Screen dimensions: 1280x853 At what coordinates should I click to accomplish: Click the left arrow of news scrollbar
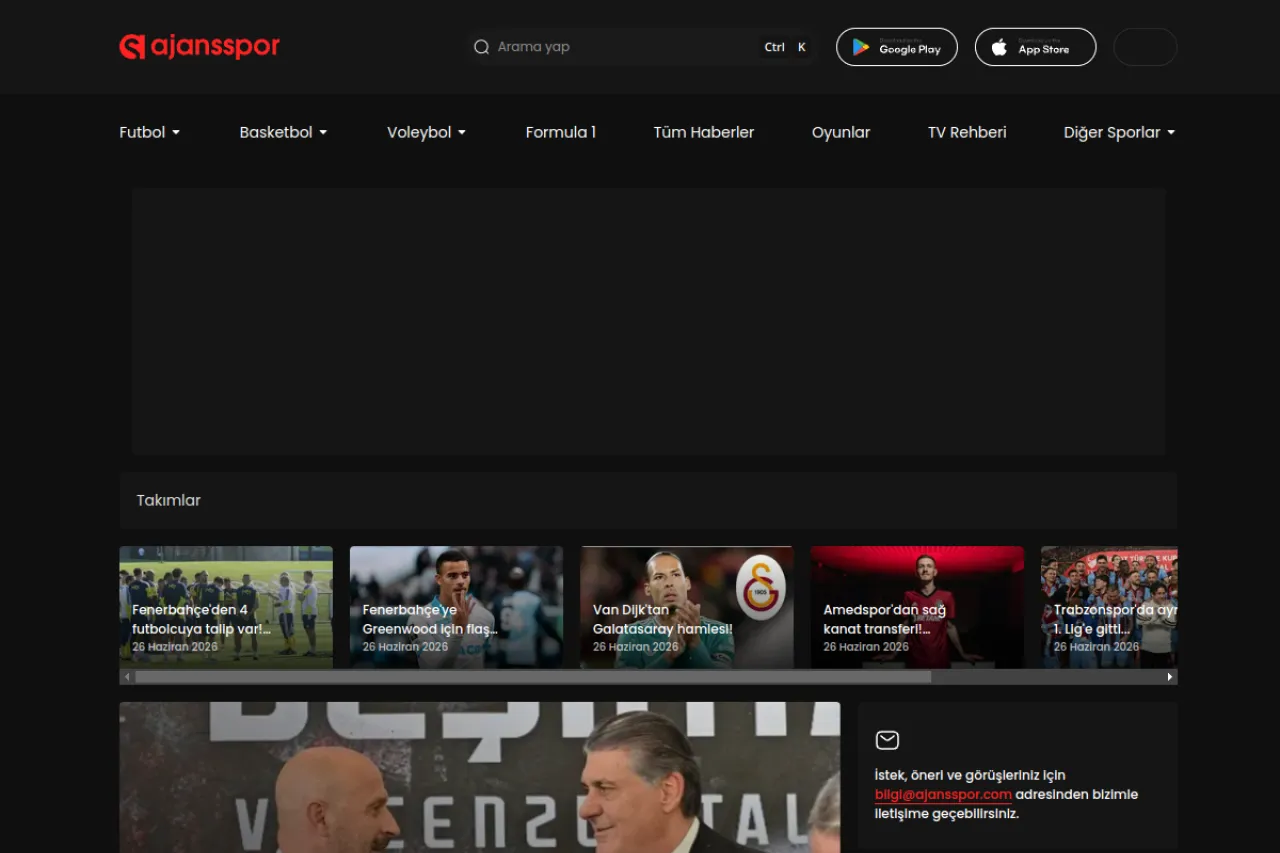(126, 677)
